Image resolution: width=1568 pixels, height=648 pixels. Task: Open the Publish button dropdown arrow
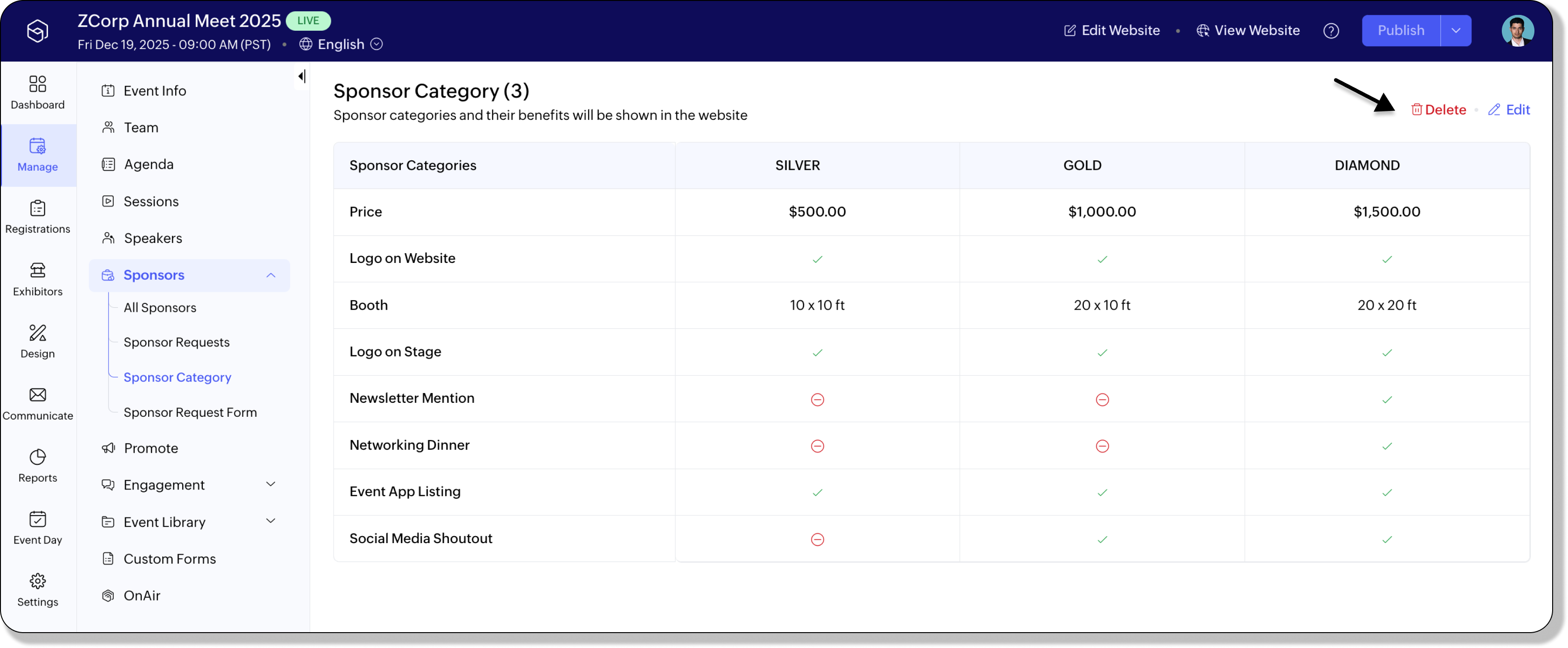coord(1455,30)
